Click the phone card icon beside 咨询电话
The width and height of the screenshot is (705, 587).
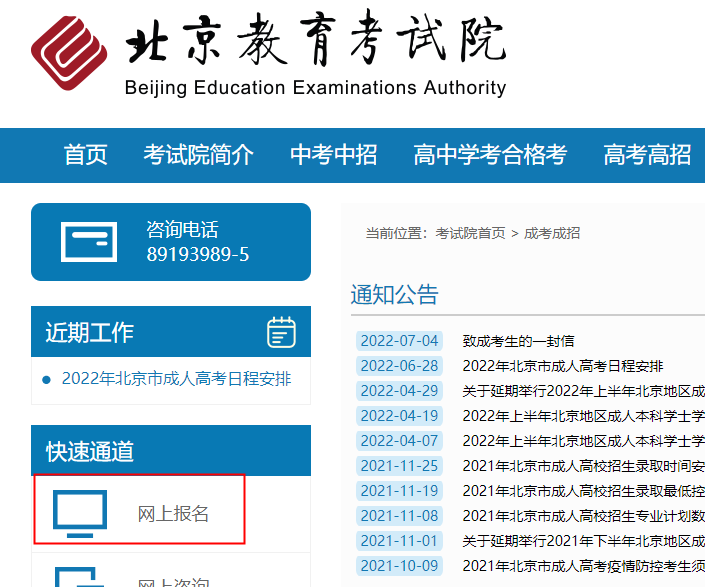(89, 242)
